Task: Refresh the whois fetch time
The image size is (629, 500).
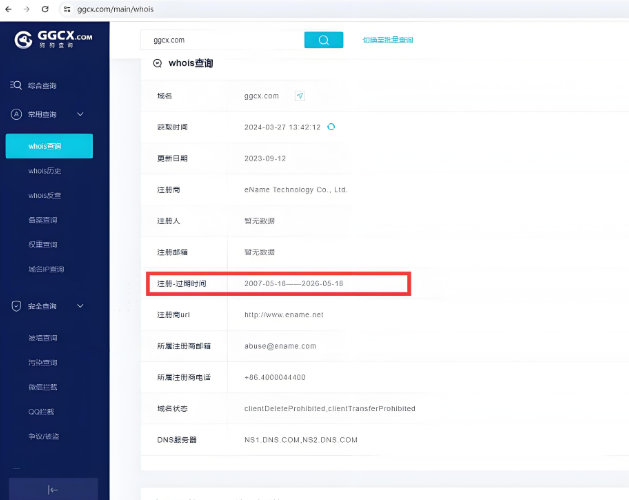Action: click(x=331, y=127)
